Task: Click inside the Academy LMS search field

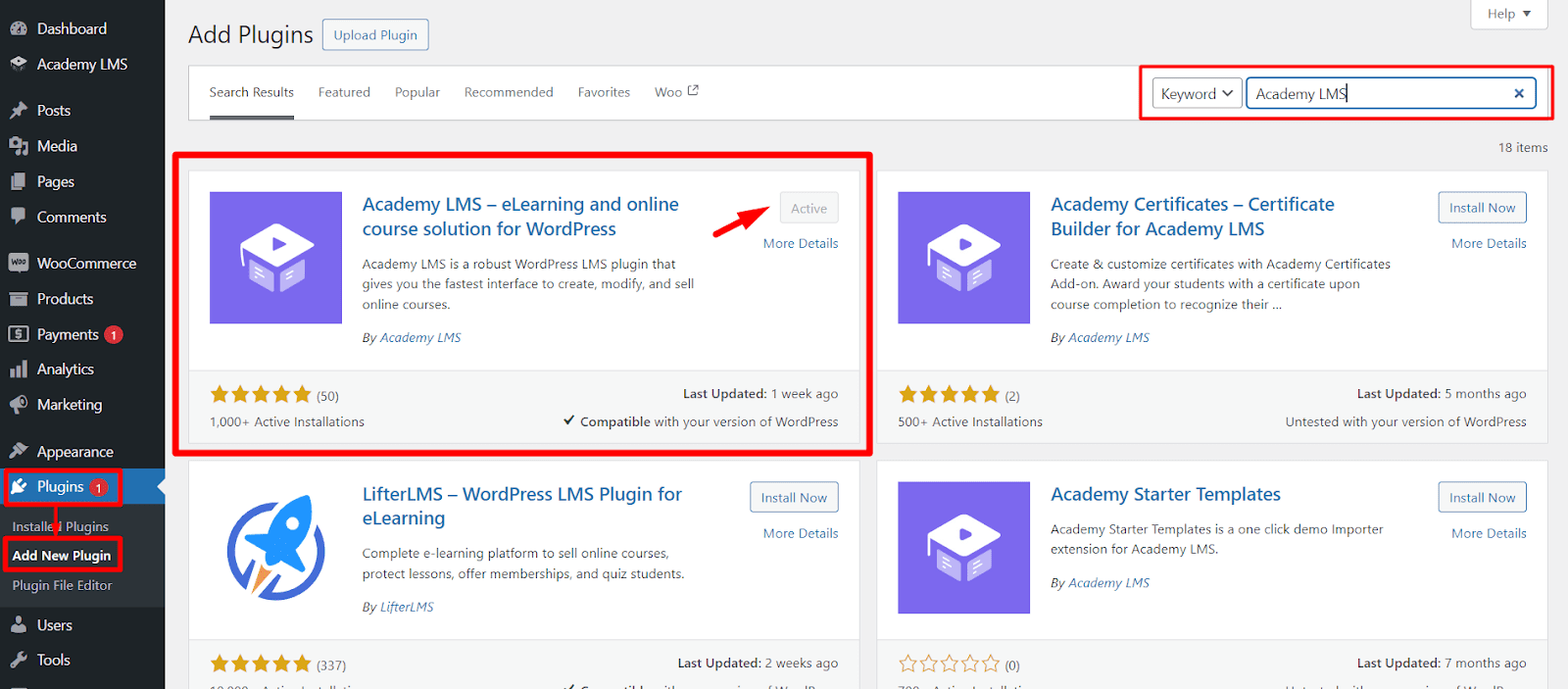Action: [1377, 94]
